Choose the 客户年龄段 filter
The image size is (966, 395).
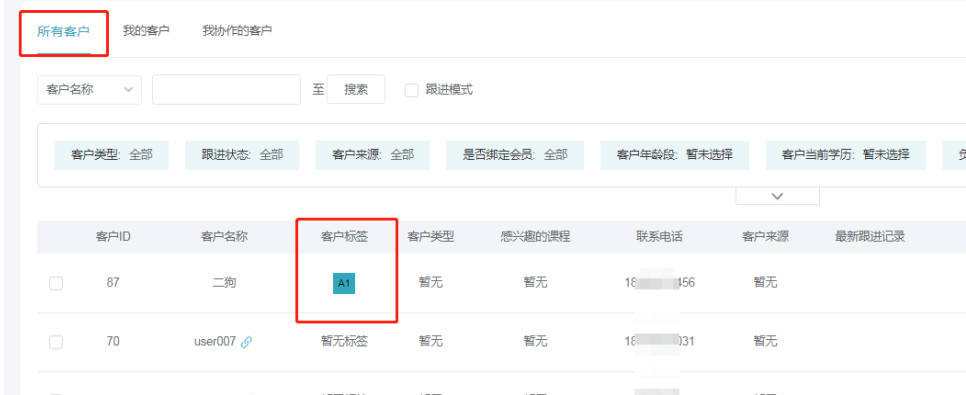click(x=675, y=155)
